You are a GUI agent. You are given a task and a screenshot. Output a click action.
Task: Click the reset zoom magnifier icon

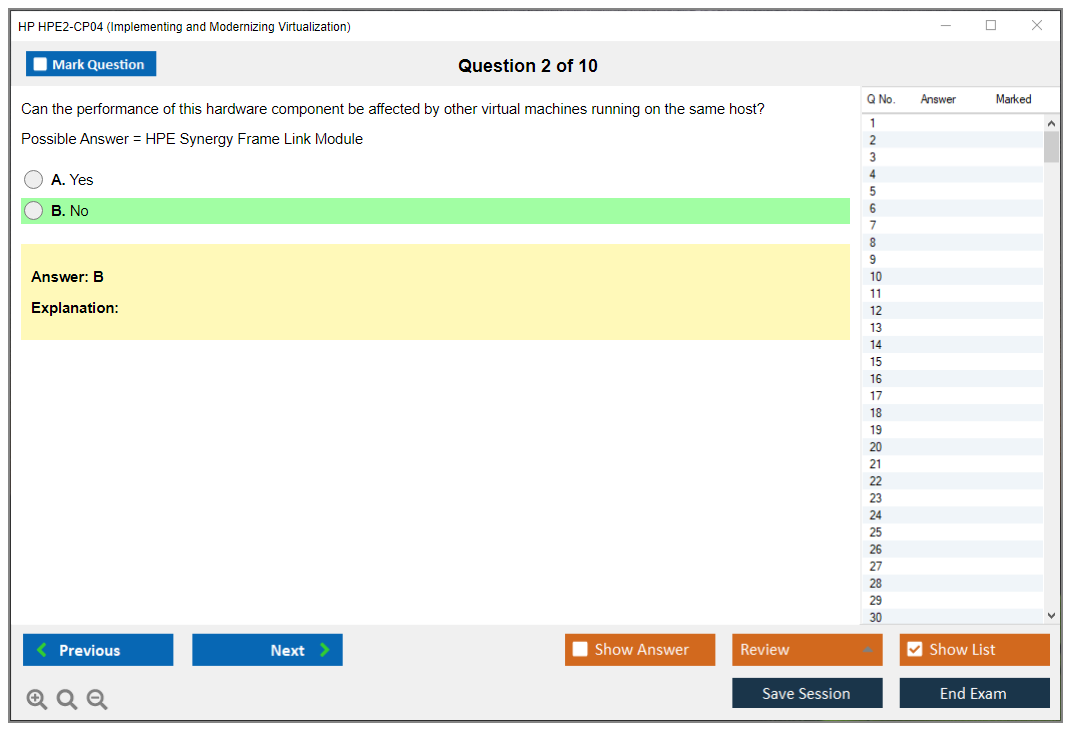click(67, 700)
